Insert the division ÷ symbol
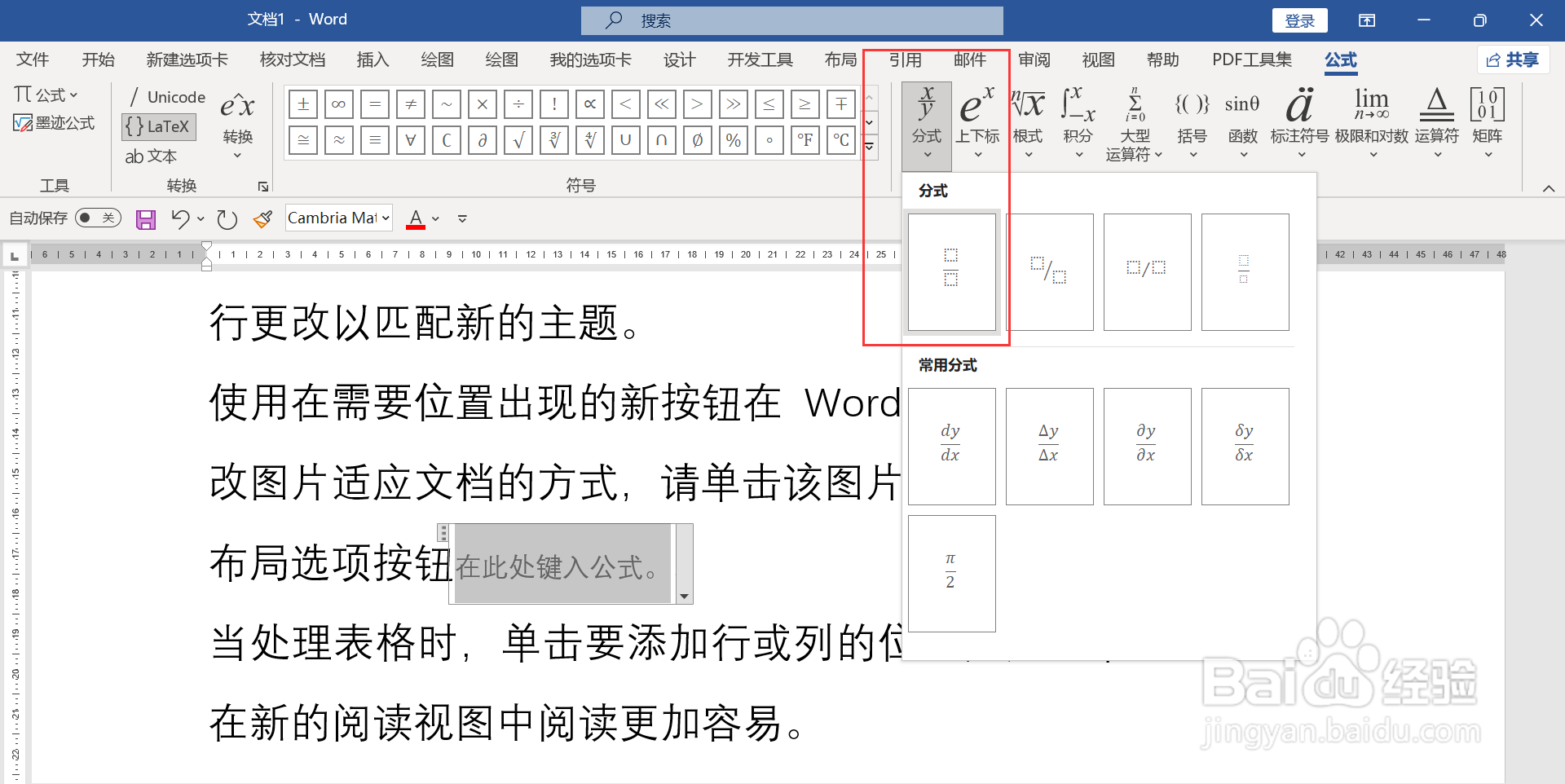Image resolution: width=1565 pixels, height=784 pixels. pyautogui.click(x=518, y=104)
